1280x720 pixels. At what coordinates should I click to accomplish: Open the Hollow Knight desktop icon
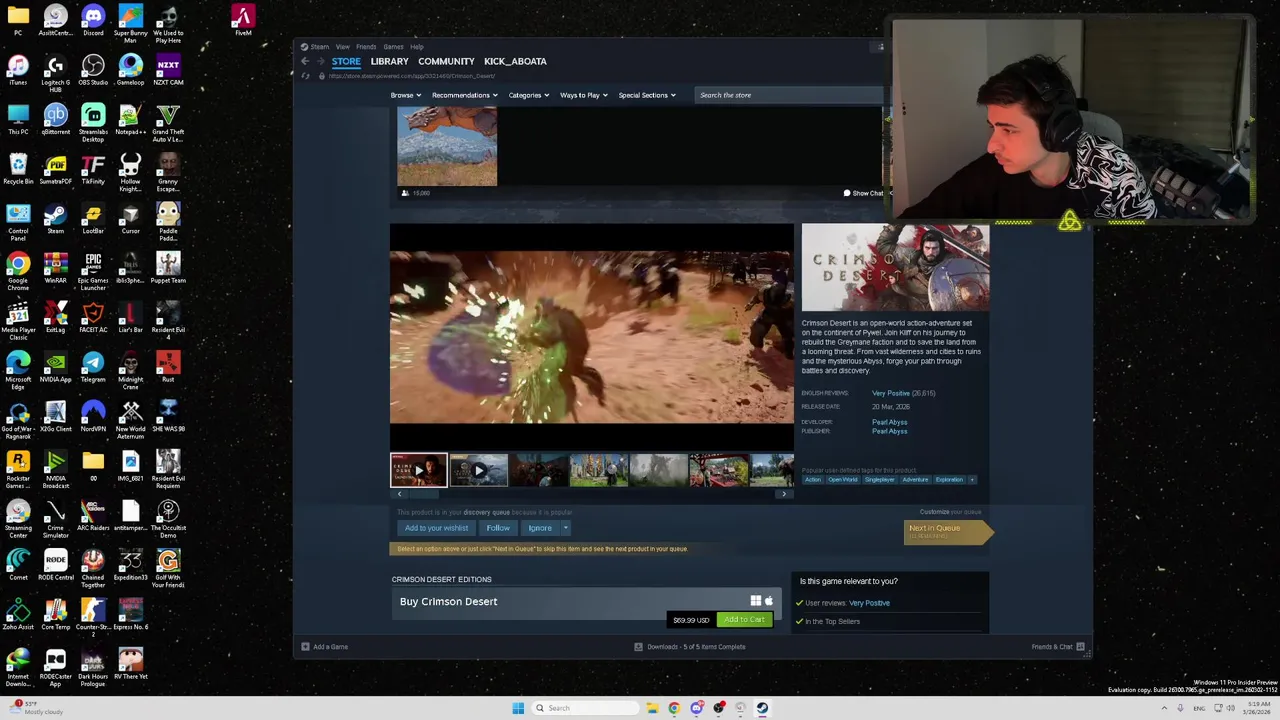click(130, 170)
